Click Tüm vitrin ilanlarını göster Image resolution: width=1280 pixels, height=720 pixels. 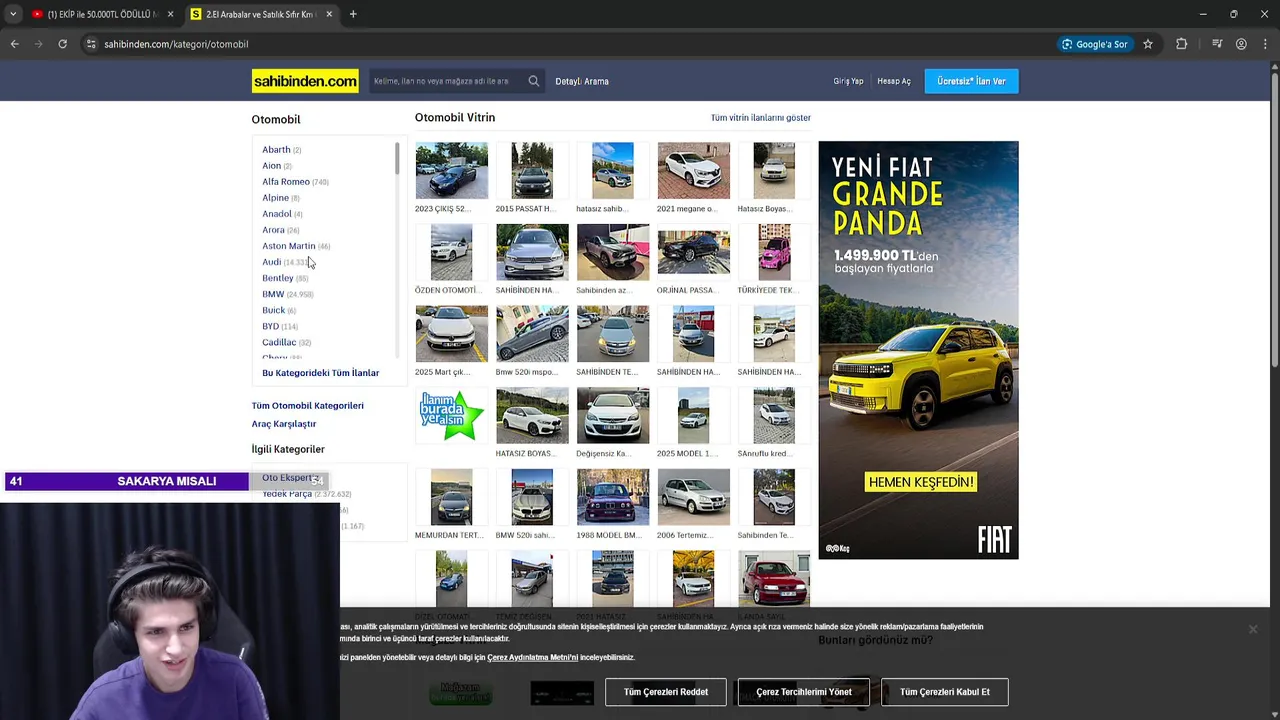point(760,118)
